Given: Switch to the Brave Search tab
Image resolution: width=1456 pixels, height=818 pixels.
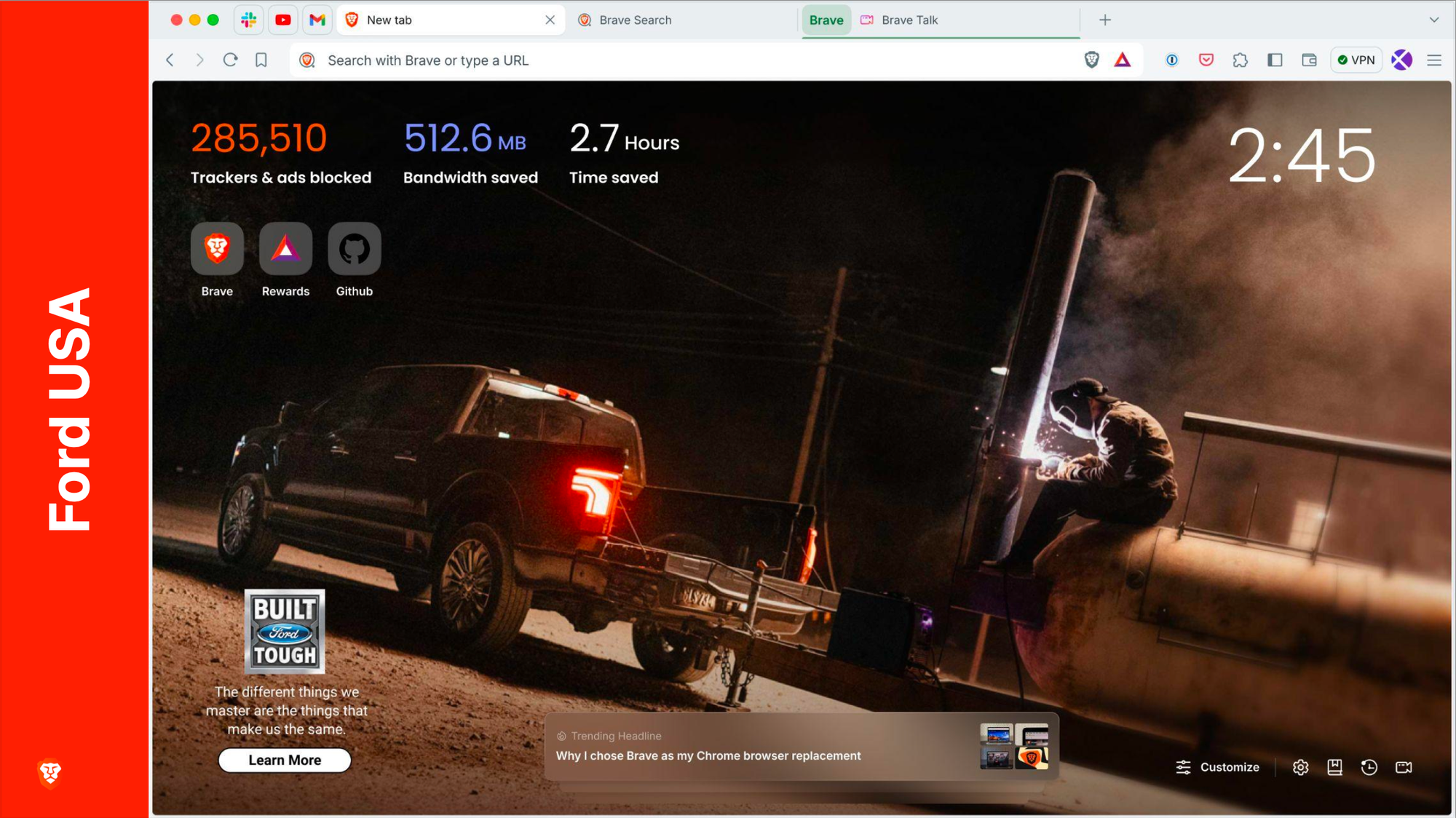Looking at the screenshot, I should pos(635,20).
